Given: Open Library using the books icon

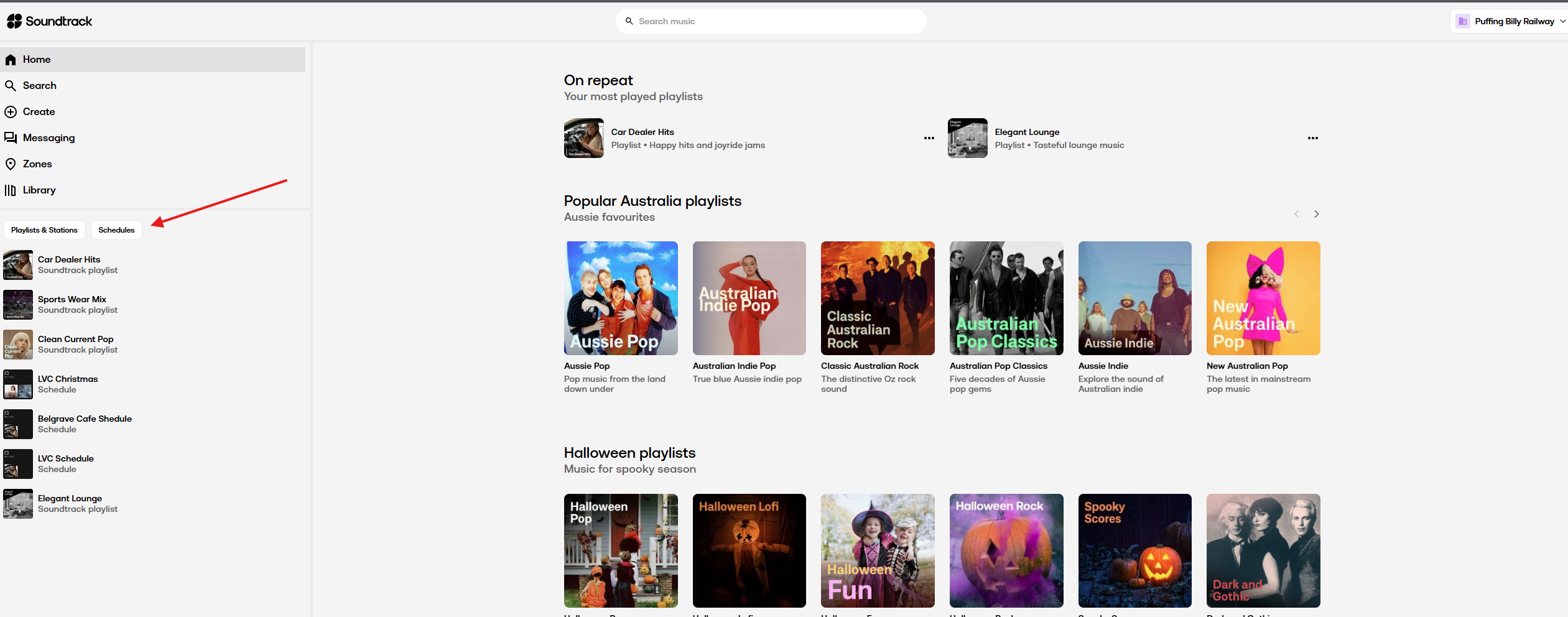Looking at the screenshot, I should (x=11, y=190).
